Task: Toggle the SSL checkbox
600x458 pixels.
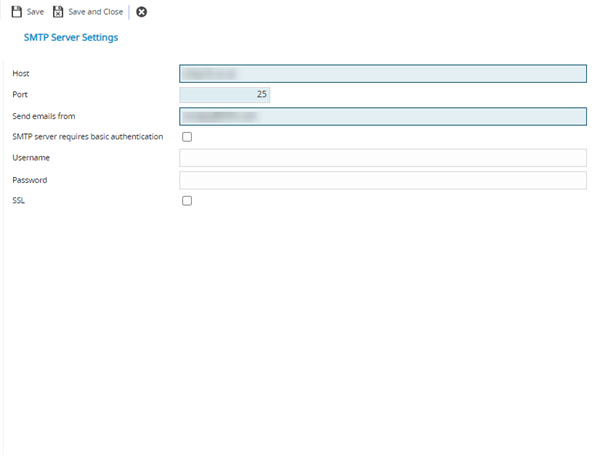Action: [187, 201]
